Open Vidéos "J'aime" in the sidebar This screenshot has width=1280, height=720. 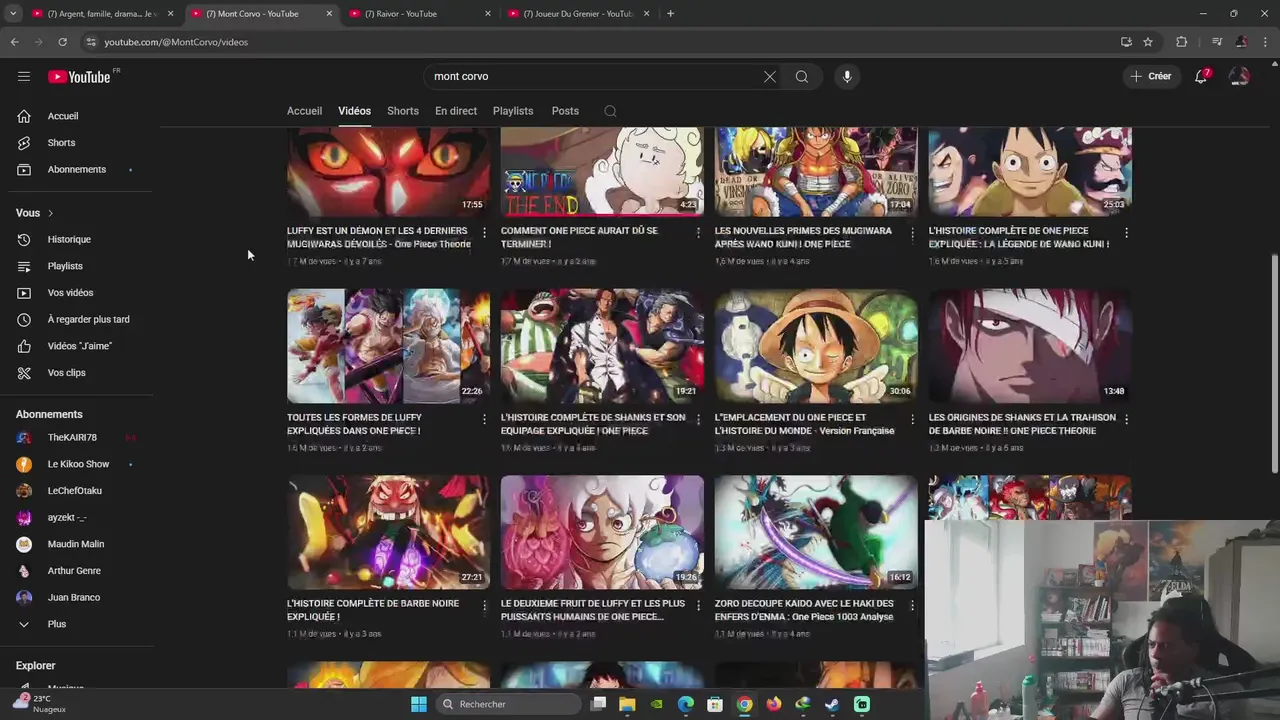tap(80, 346)
